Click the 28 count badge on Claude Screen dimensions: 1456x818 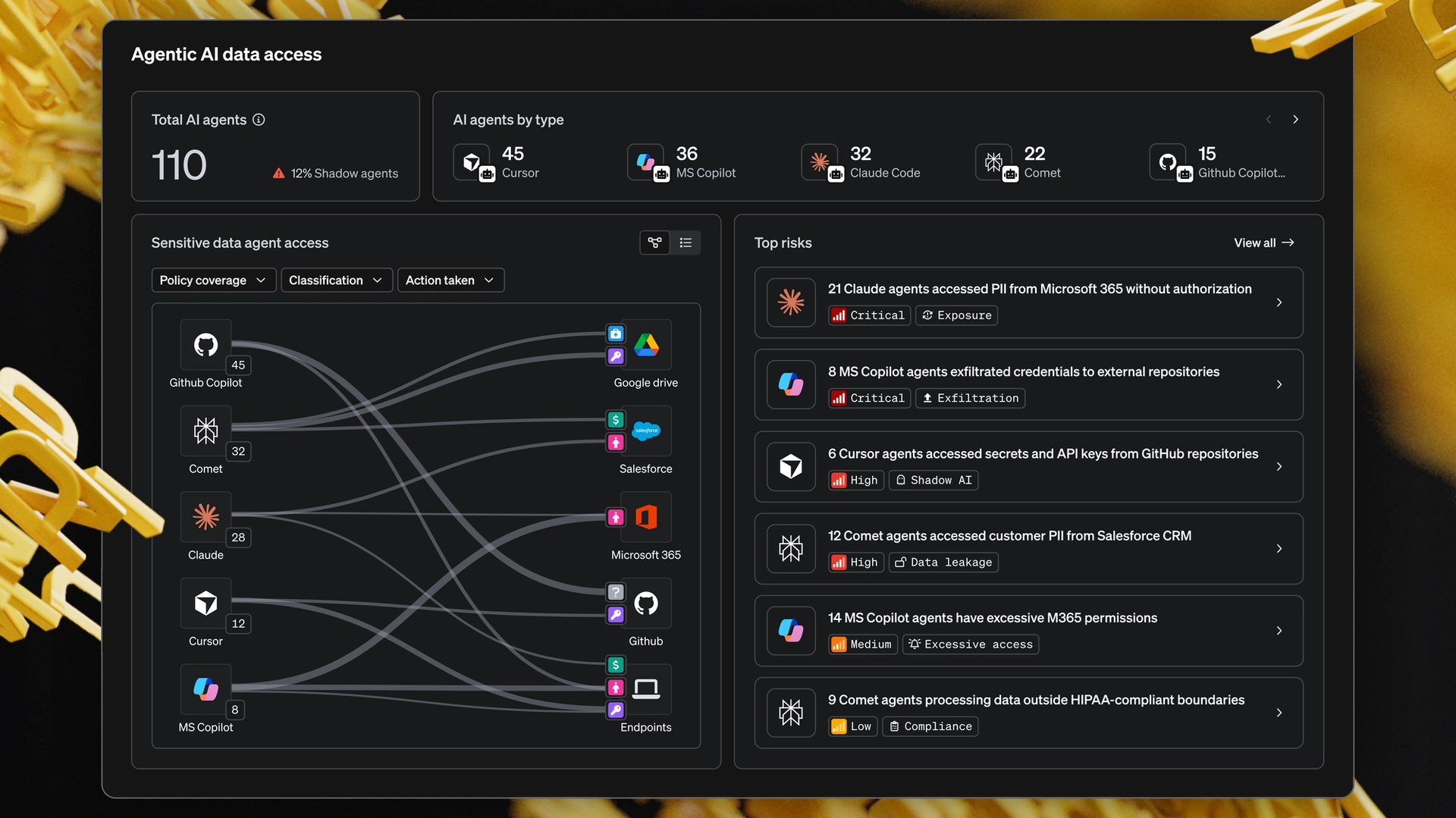click(238, 537)
